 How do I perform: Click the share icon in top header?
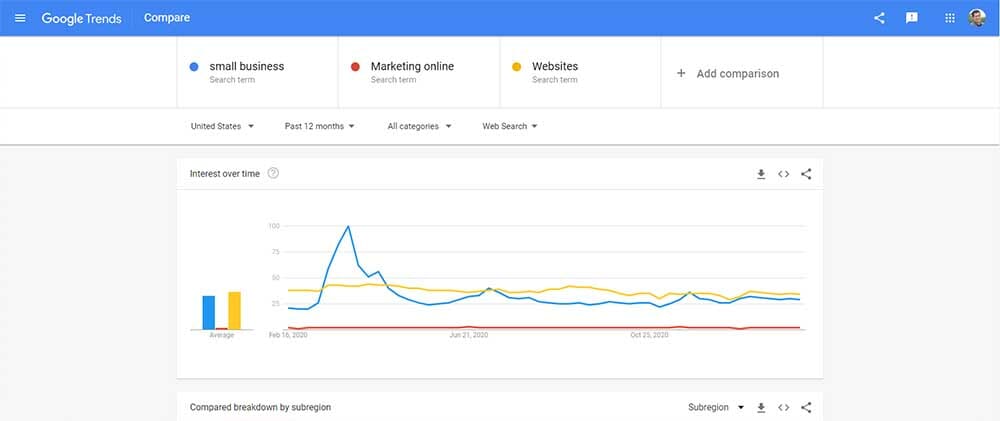(x=879, y=18)
